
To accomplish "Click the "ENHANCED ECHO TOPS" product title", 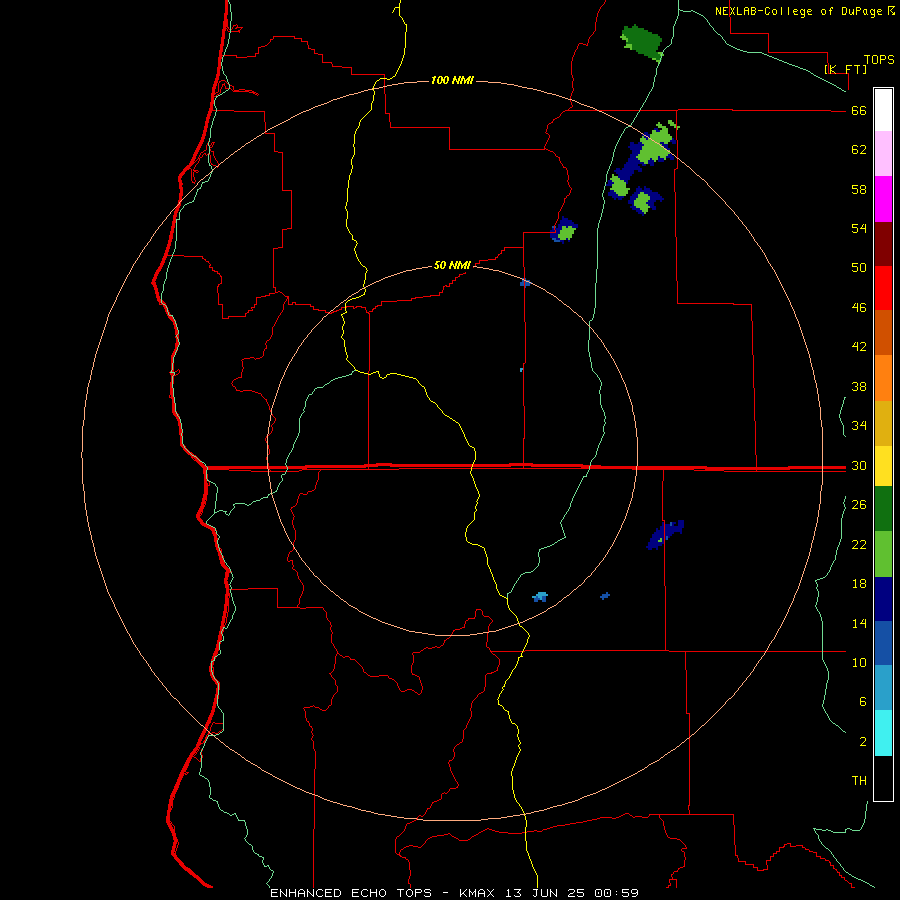I will point(351,893).
